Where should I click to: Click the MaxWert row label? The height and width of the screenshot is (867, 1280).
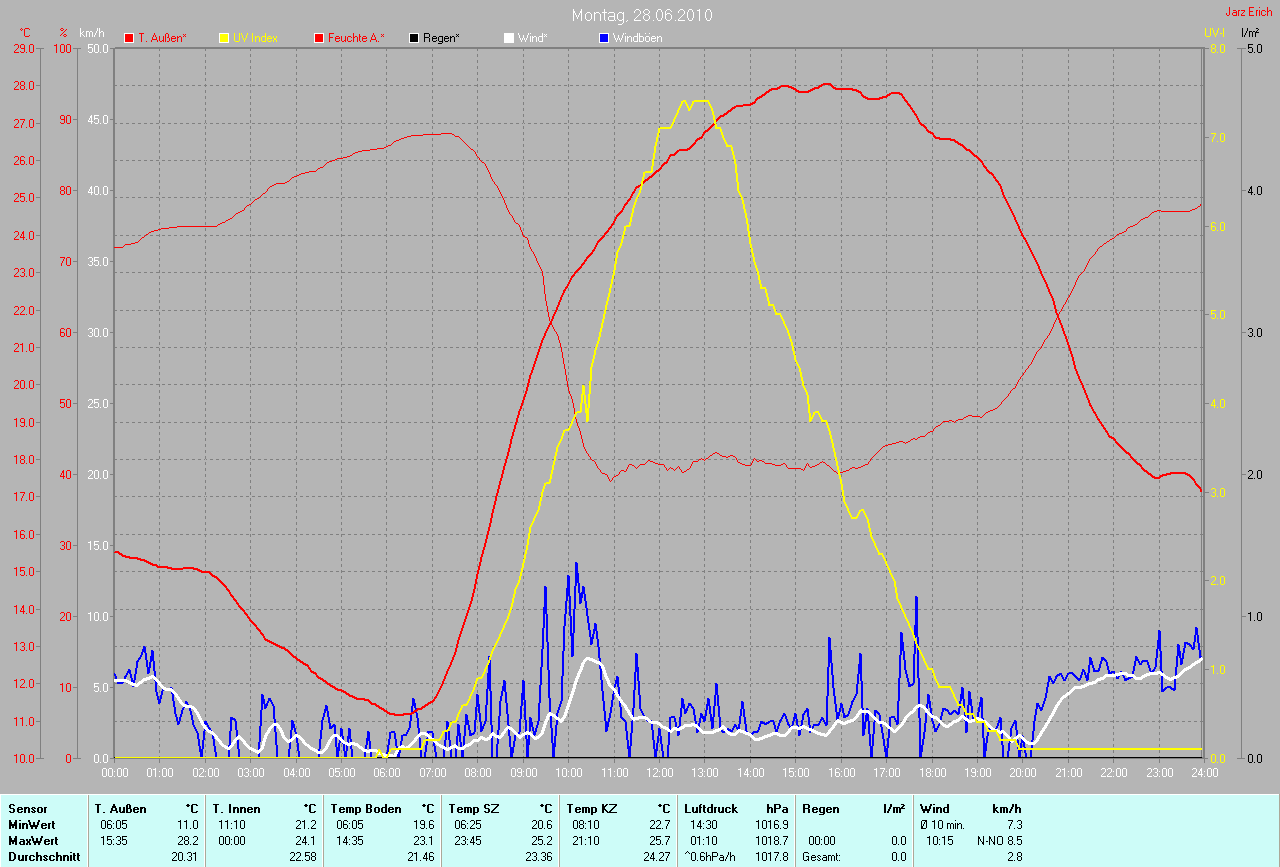(31, 841)
